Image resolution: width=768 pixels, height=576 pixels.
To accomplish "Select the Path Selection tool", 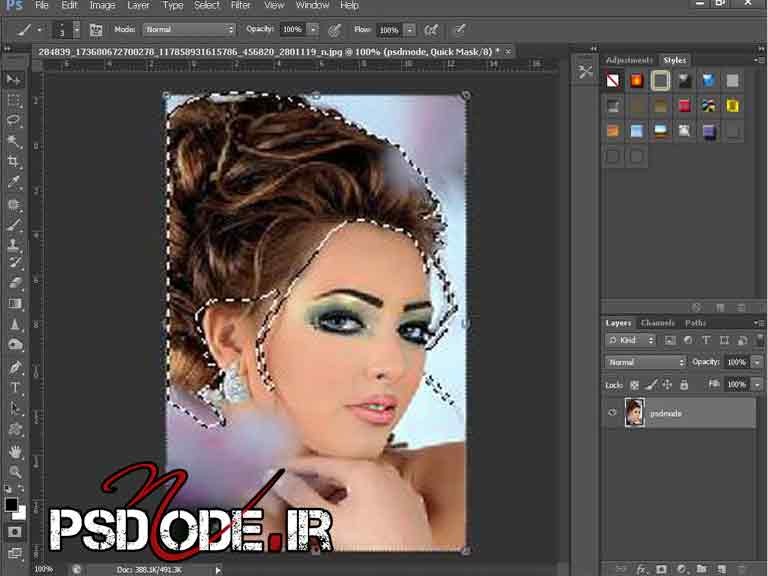I will tap(14, 408).
